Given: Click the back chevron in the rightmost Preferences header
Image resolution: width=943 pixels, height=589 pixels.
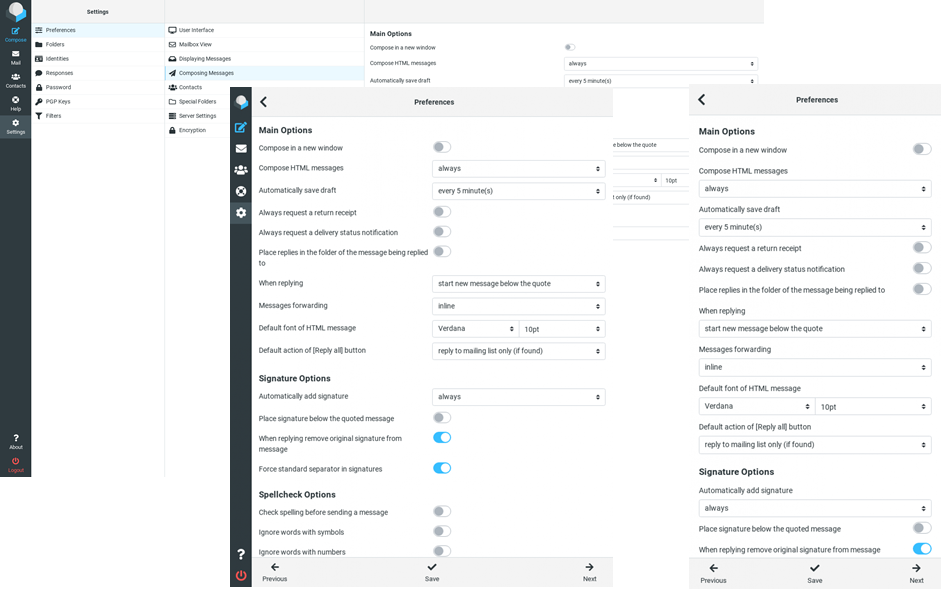Looking at the screenshot, I should coord(702,100).
